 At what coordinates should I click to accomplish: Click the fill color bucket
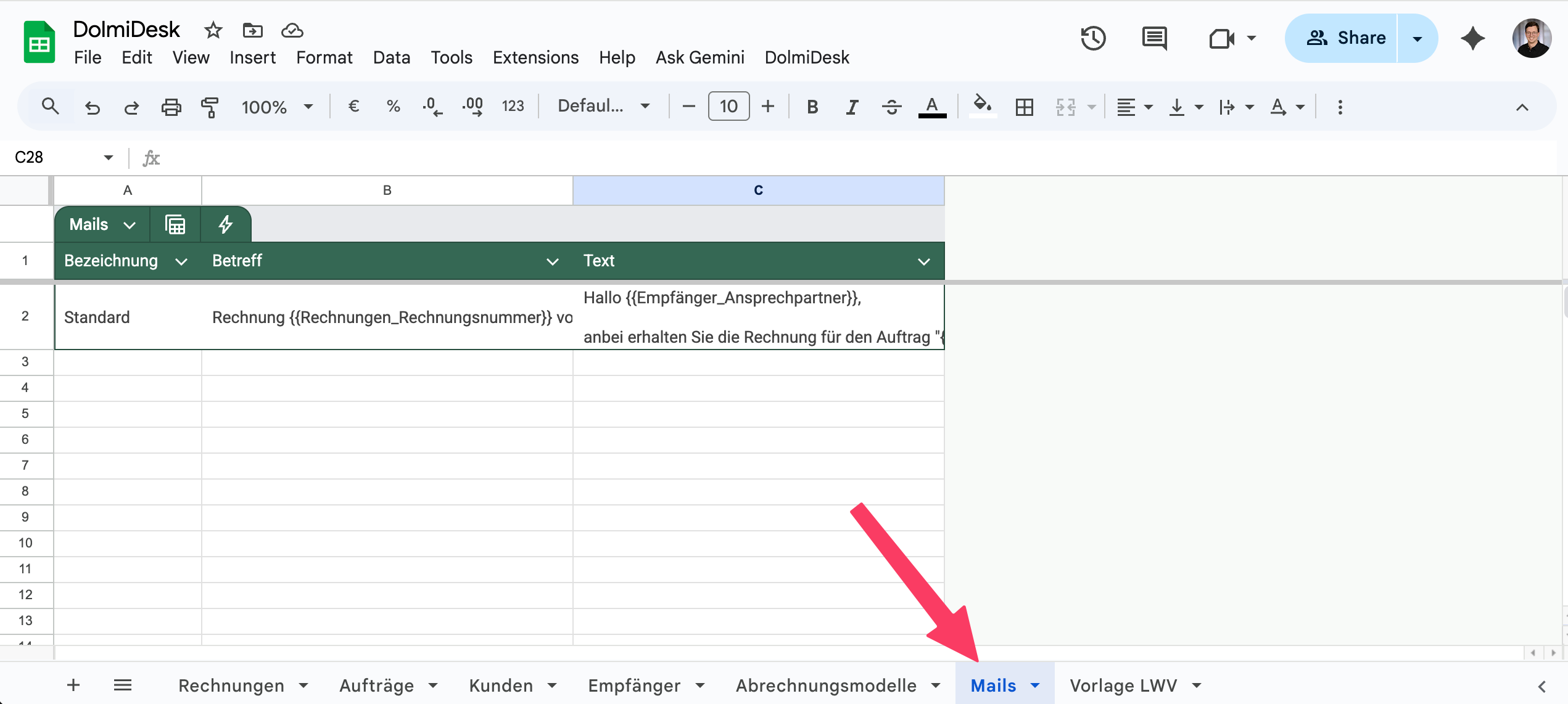click(982, 106)
